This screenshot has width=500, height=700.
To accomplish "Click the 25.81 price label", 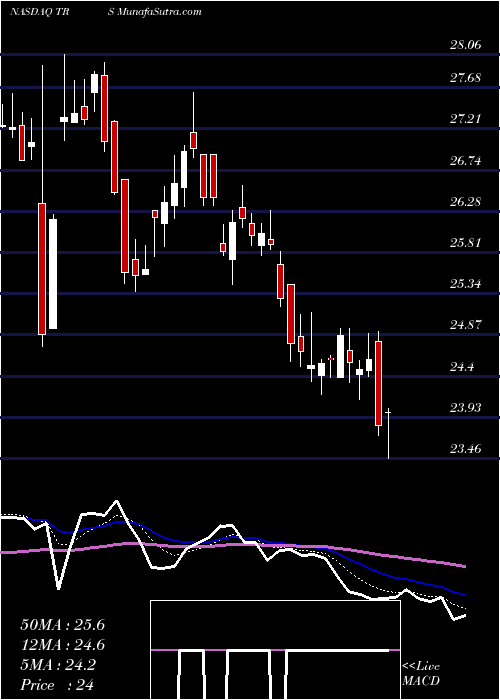I will [466, 243].
